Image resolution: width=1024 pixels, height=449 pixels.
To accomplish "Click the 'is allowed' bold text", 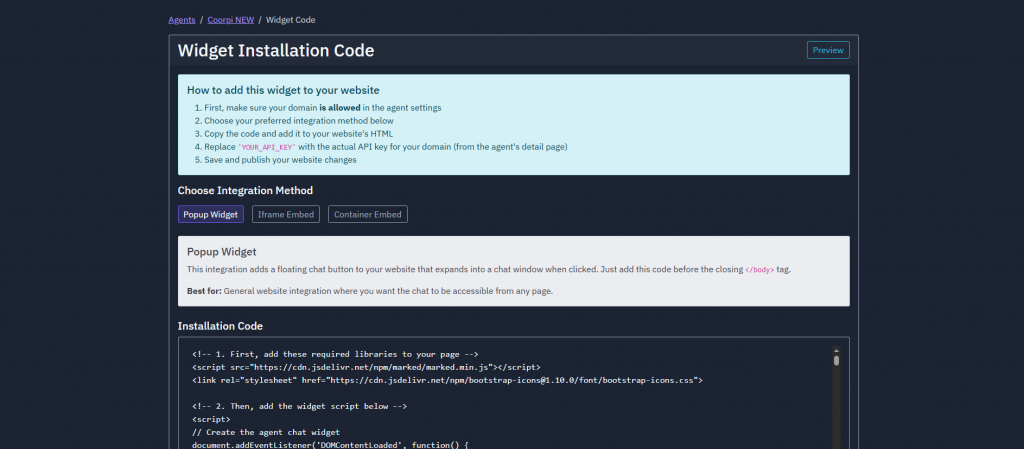I will [x=340, y=108].
